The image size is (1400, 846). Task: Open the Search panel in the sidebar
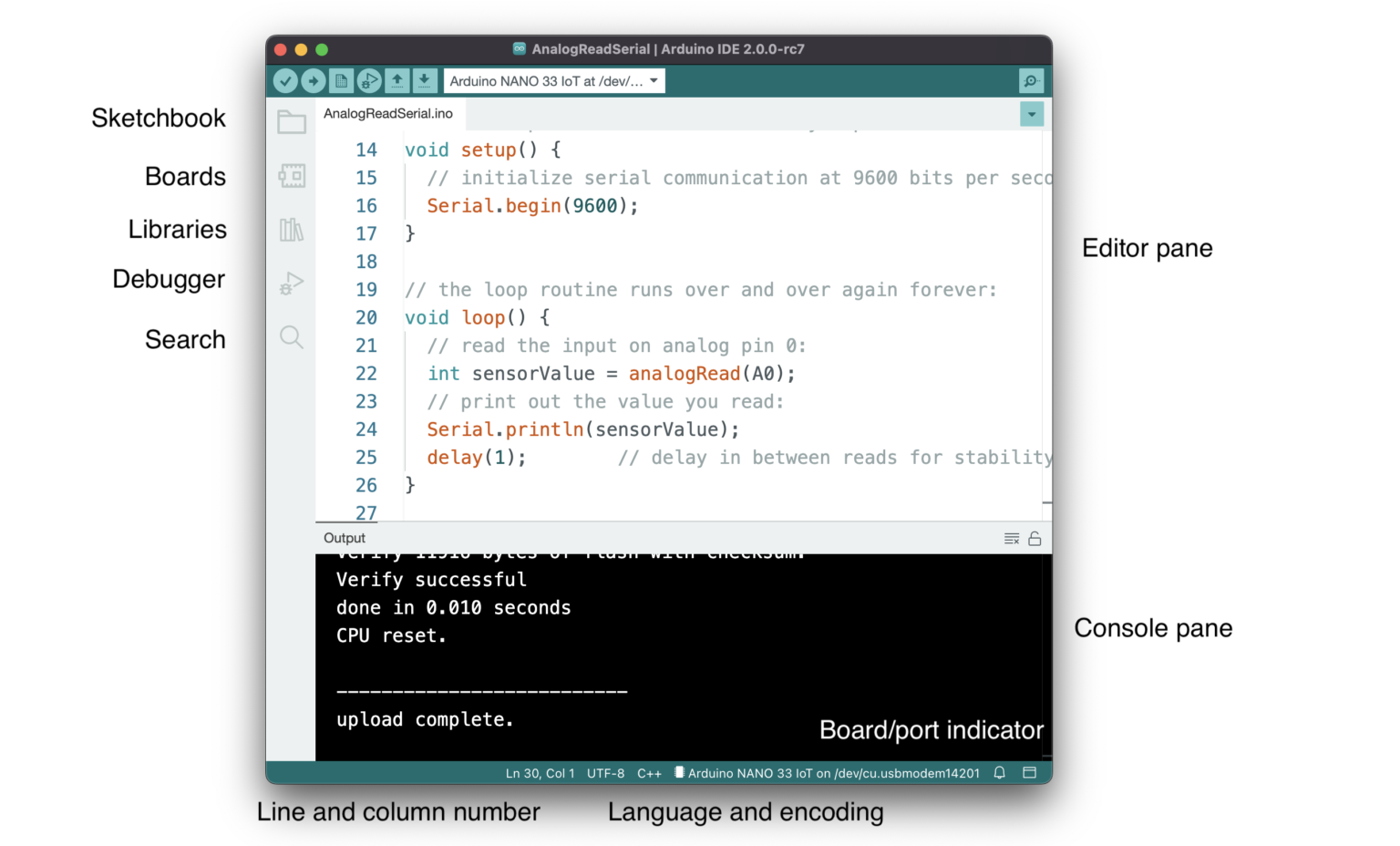pos(292,337)
